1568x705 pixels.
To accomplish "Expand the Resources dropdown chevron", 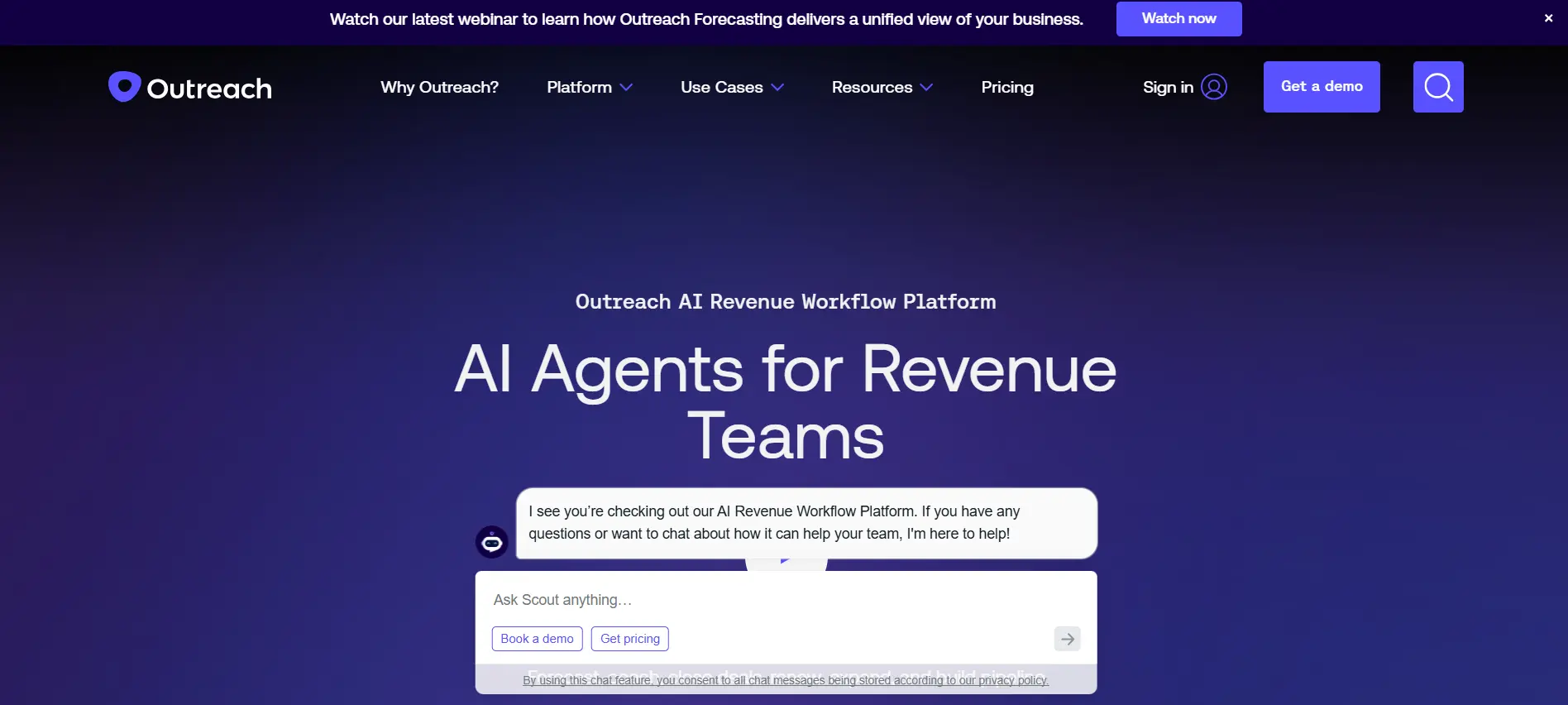I will (926, 88).
